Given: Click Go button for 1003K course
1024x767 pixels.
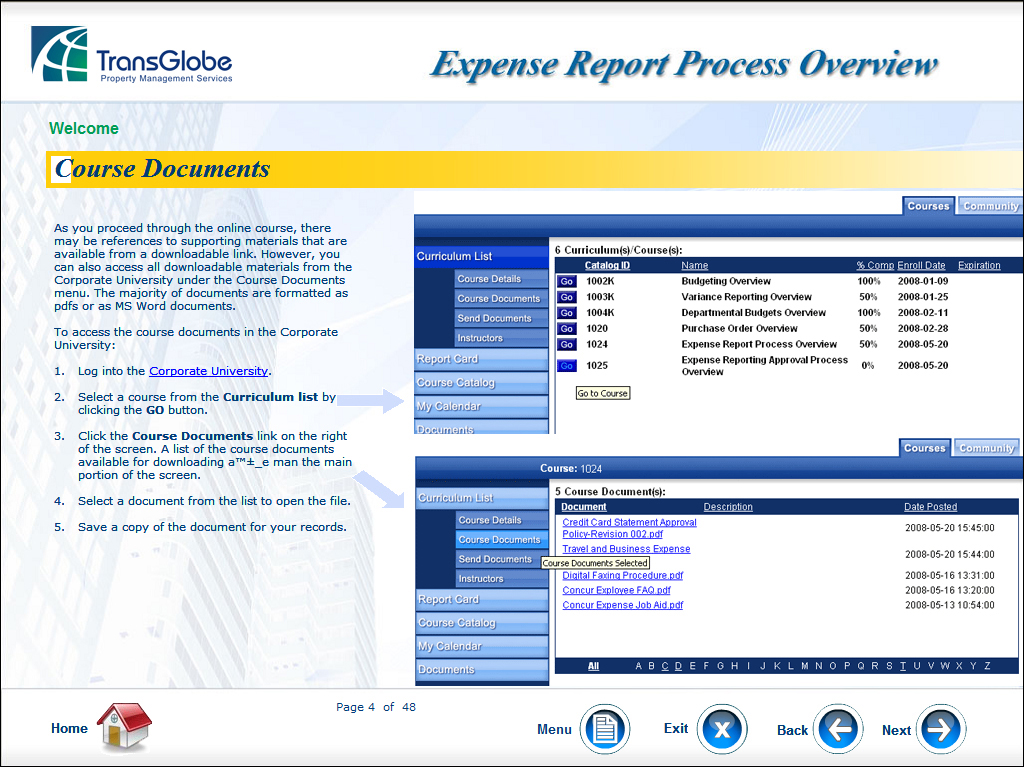Looking at the screenshot, I should 567,297.
